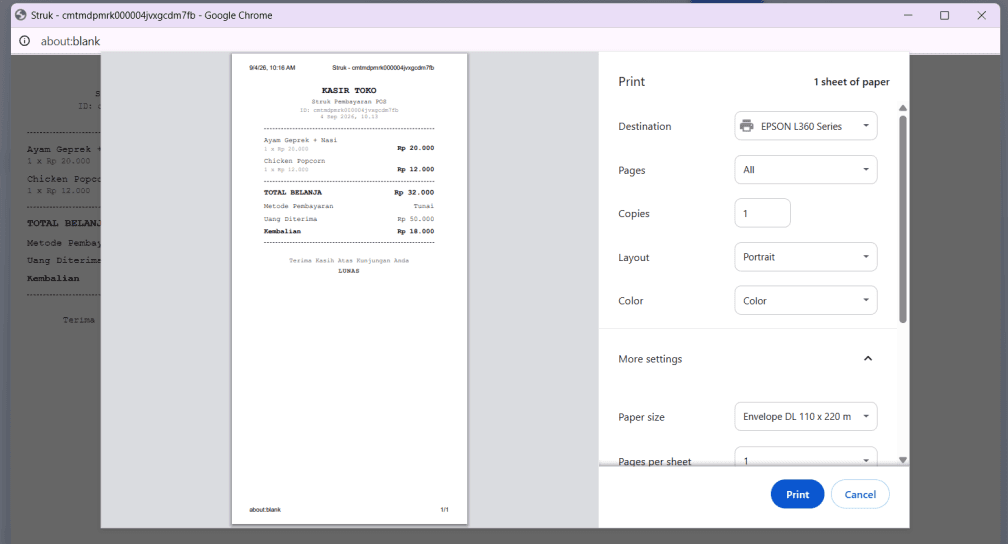
Task: Click the about:blank address bar text
Action: pyautogui.click(x=71, y=41)
